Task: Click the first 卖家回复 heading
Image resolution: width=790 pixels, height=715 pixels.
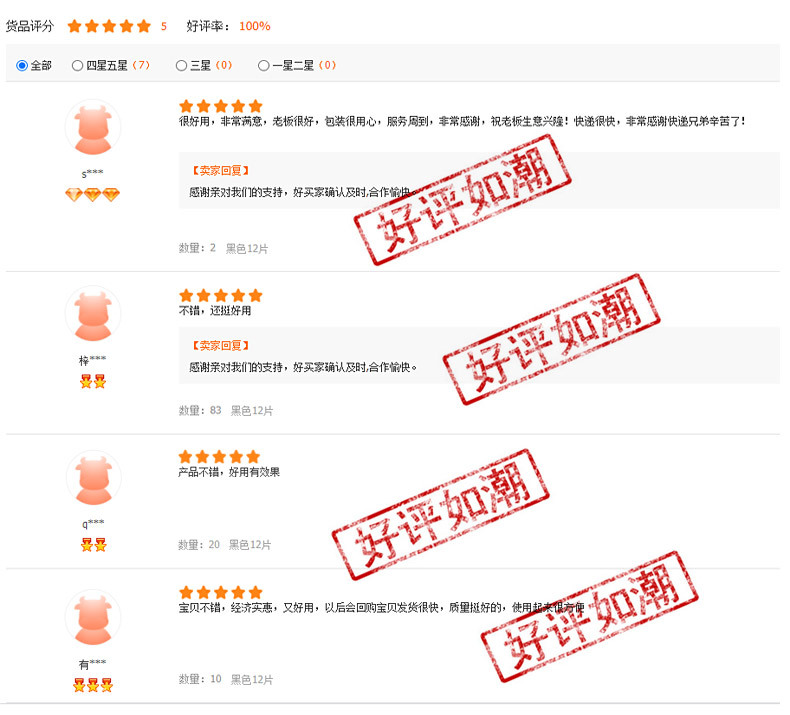Action: click(x=220, y=171)
